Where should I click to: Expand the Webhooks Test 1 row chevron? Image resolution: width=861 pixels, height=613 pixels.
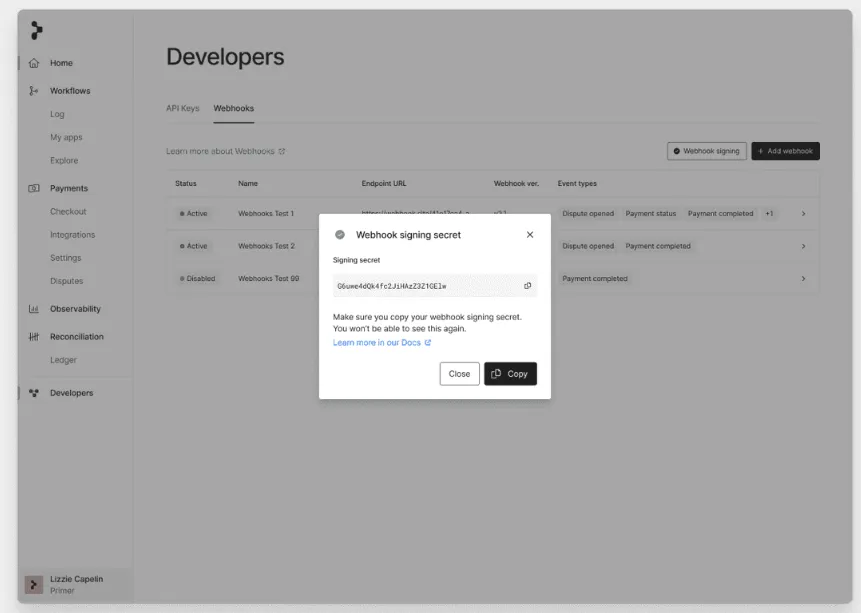tap(803, 213)
